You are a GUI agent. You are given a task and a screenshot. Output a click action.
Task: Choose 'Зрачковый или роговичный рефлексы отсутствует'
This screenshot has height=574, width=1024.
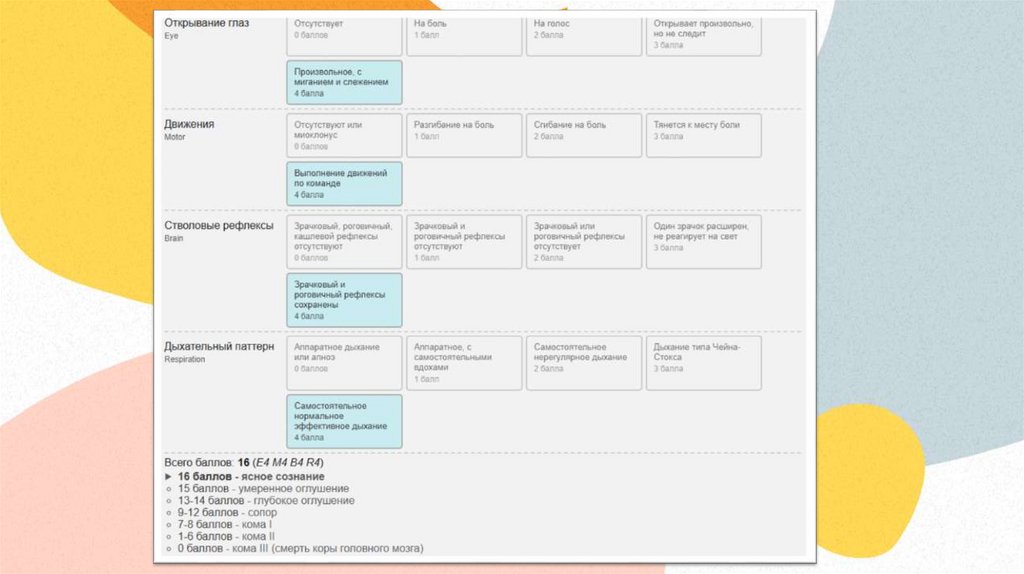(584, 242)
